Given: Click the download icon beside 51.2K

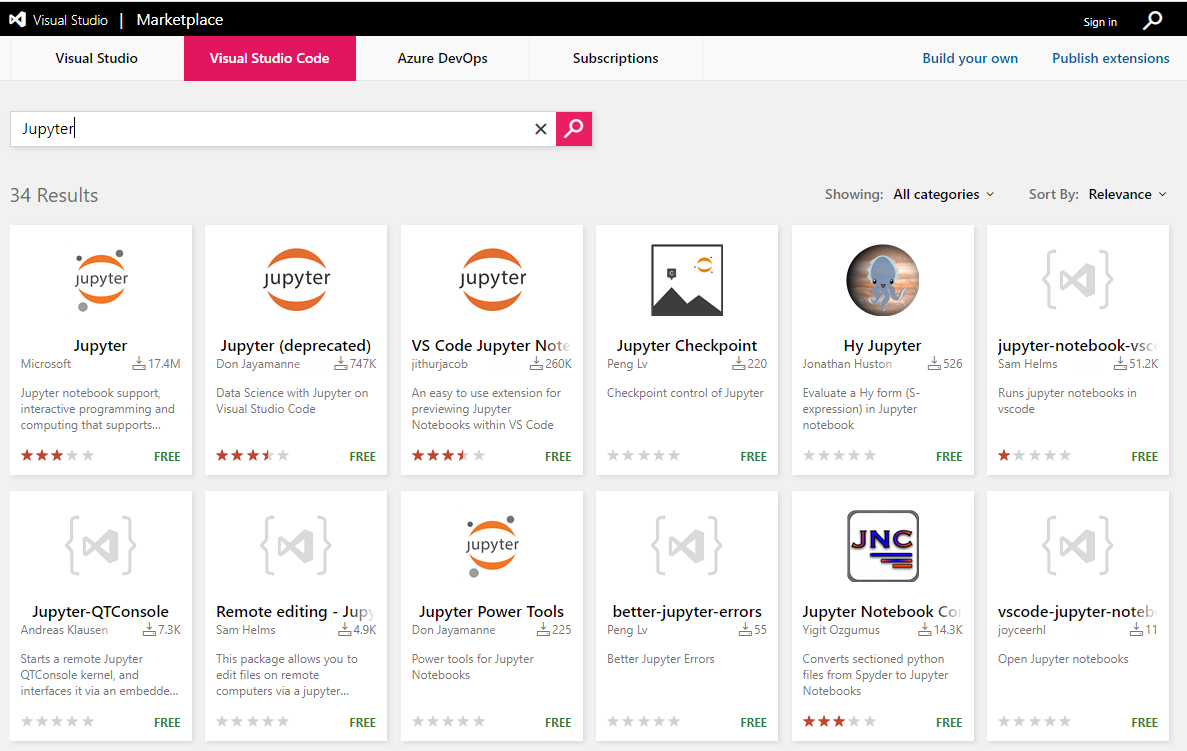Looking at the screenshot, I should [1120, 364].
